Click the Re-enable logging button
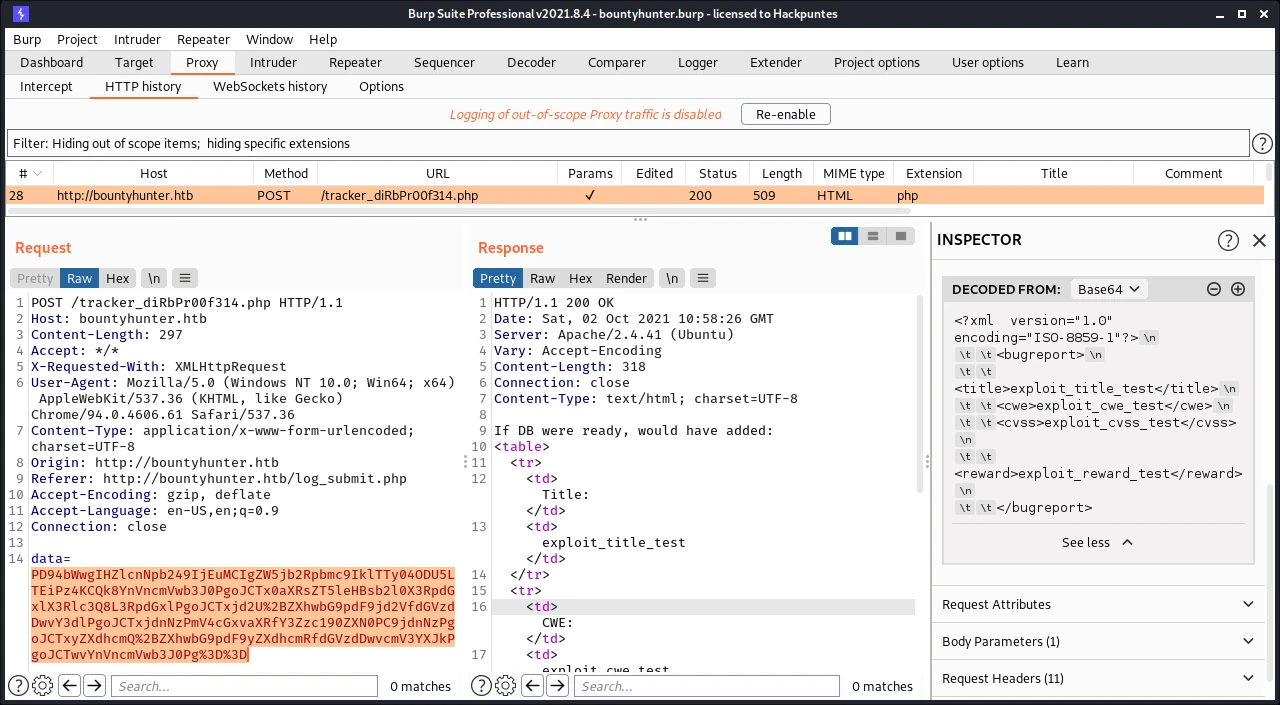The height and width of the screenshot is (705, 1280). pyautogui.click(x=785, y=114)
